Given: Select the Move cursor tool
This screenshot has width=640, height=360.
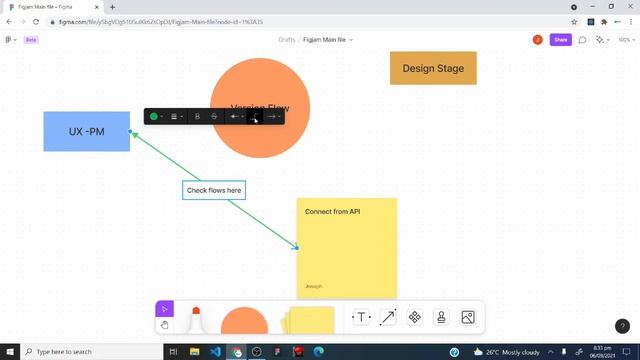Looking at the screenshot, I should pyautogui.click(x=164, y=309).
